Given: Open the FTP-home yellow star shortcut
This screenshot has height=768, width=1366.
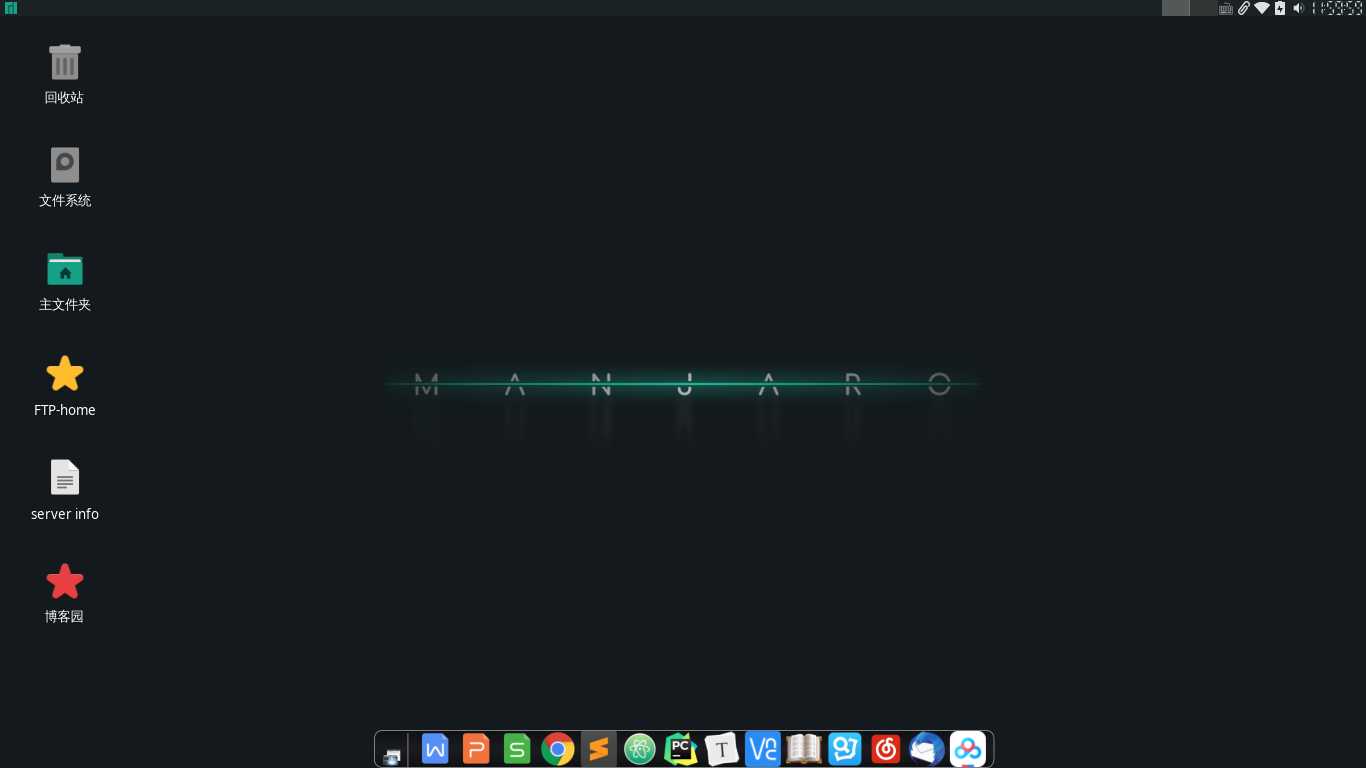Looking at the screenshot, I should pyautogui.click(x=65, y=373).
